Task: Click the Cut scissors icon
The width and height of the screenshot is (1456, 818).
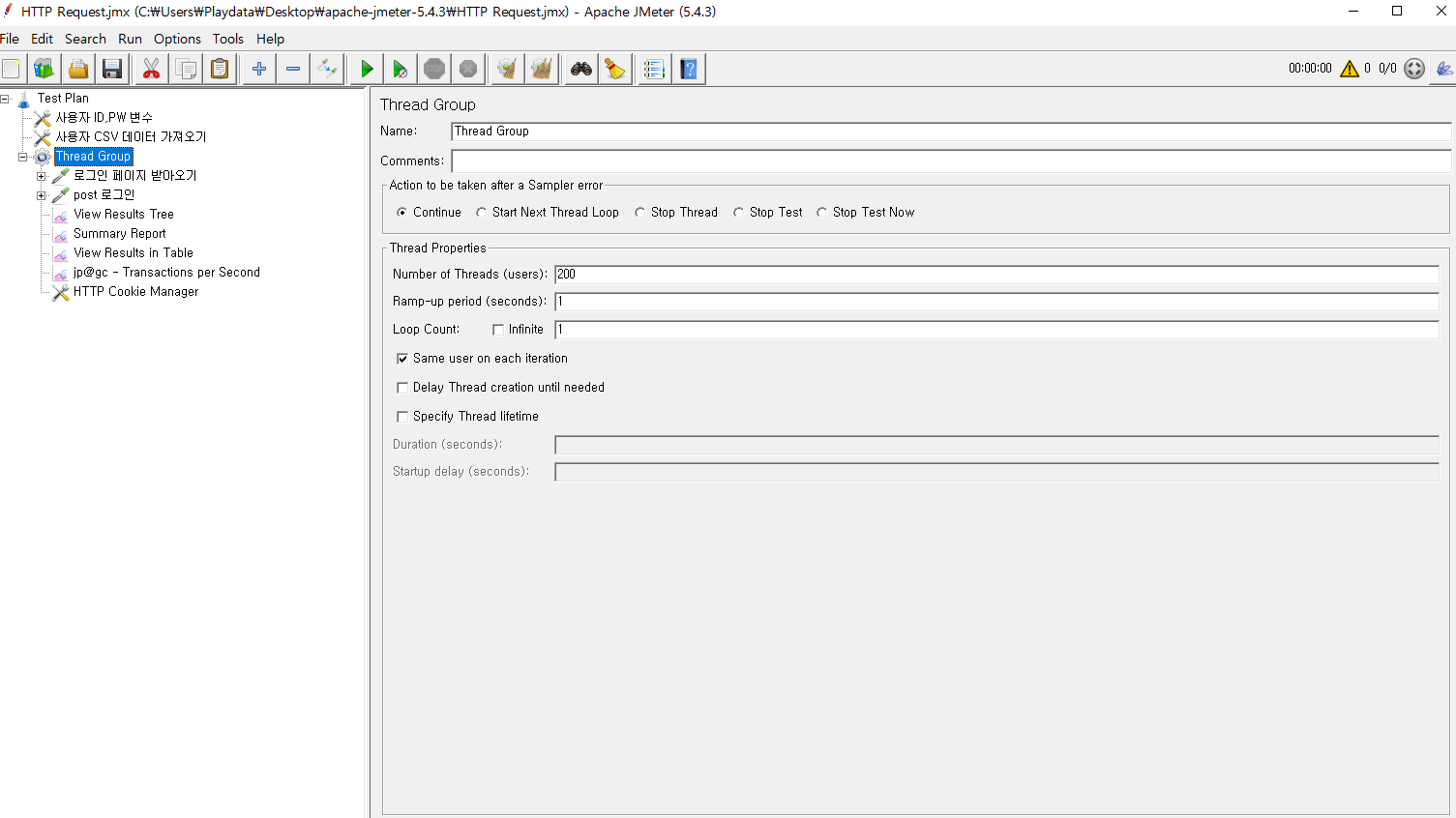Action: 151,69
